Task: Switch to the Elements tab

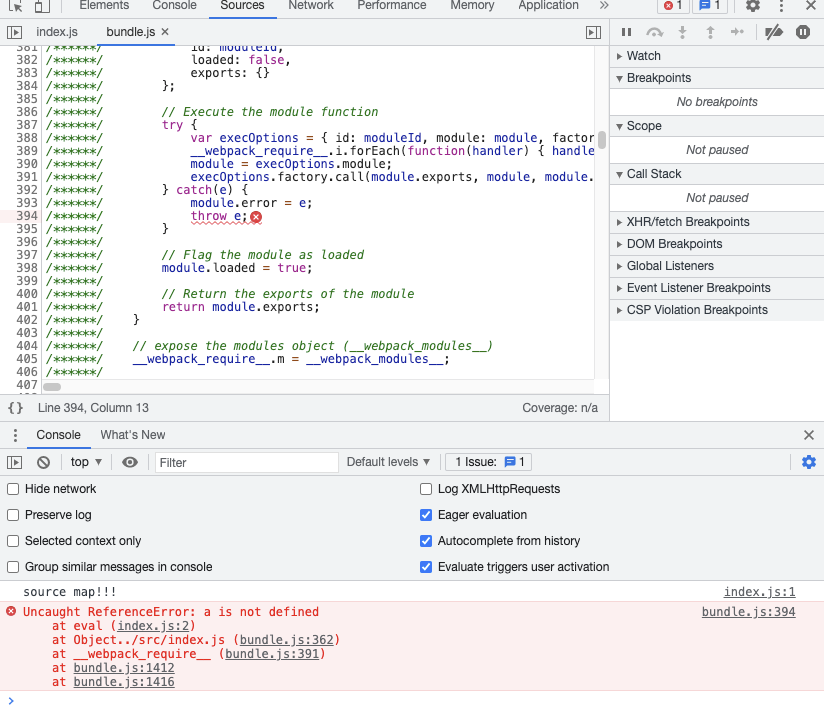Action: pyautogui.click(x=104, y=6)
